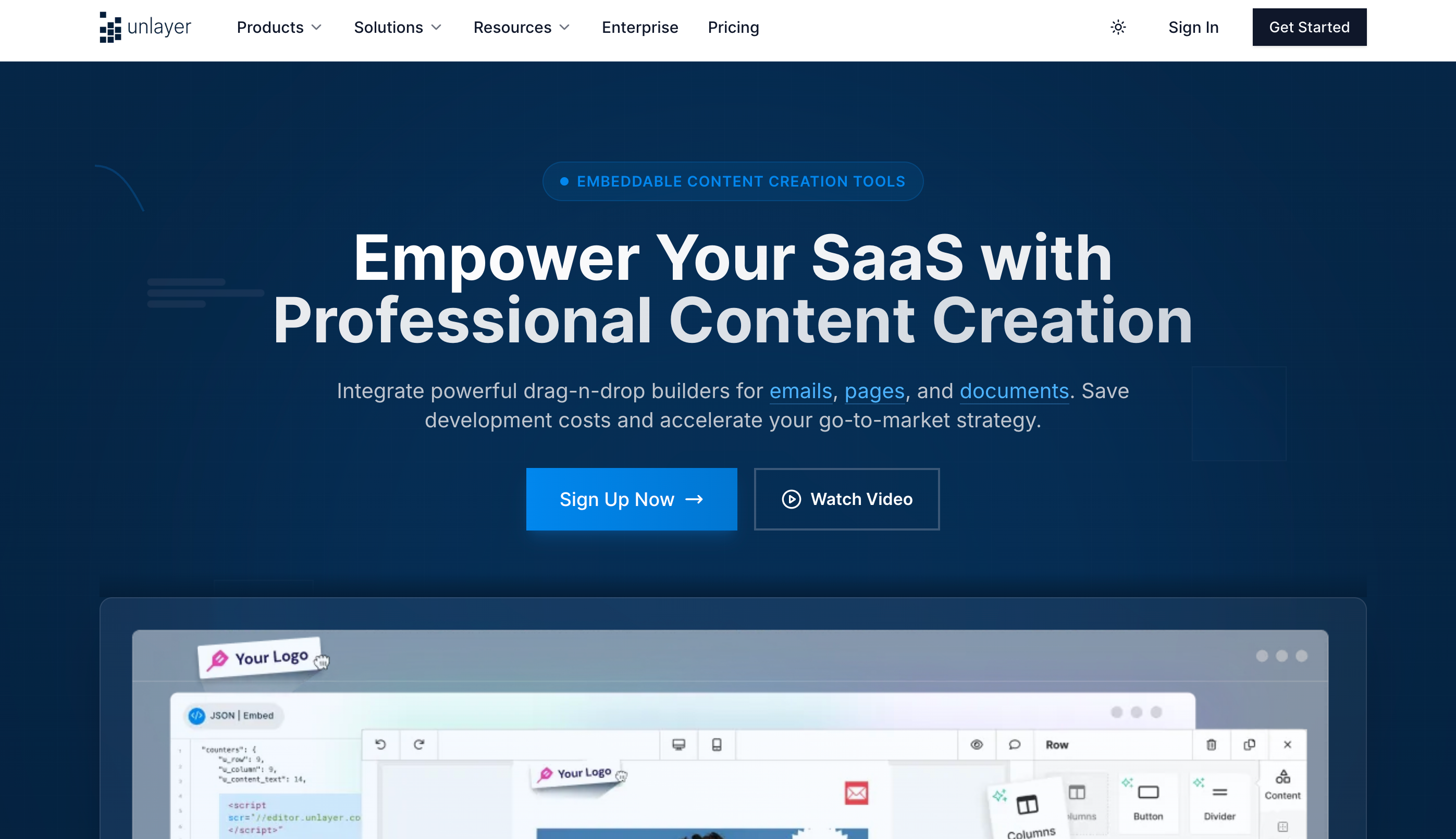Click the Sign Up Now button
The width and height of the screenshot is (1456, 839).
point(631,499)
